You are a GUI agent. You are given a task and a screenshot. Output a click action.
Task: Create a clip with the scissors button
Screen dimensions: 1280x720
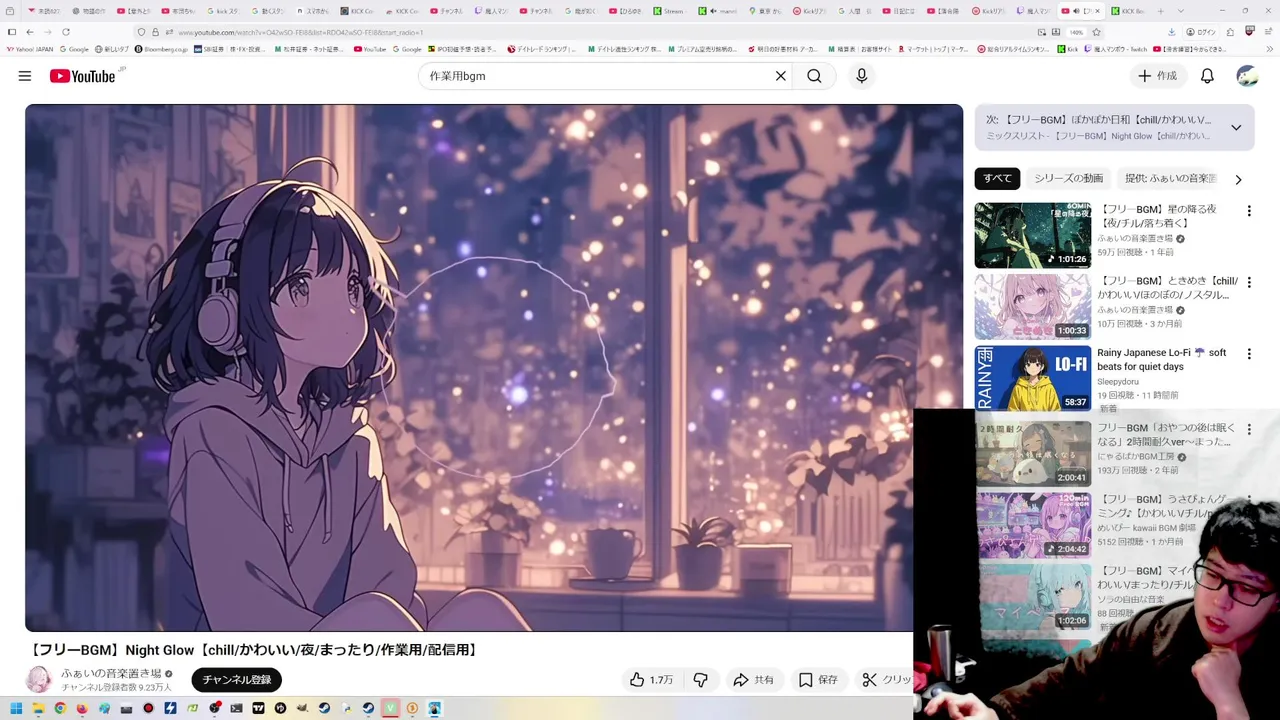click(x=885, y=680)
